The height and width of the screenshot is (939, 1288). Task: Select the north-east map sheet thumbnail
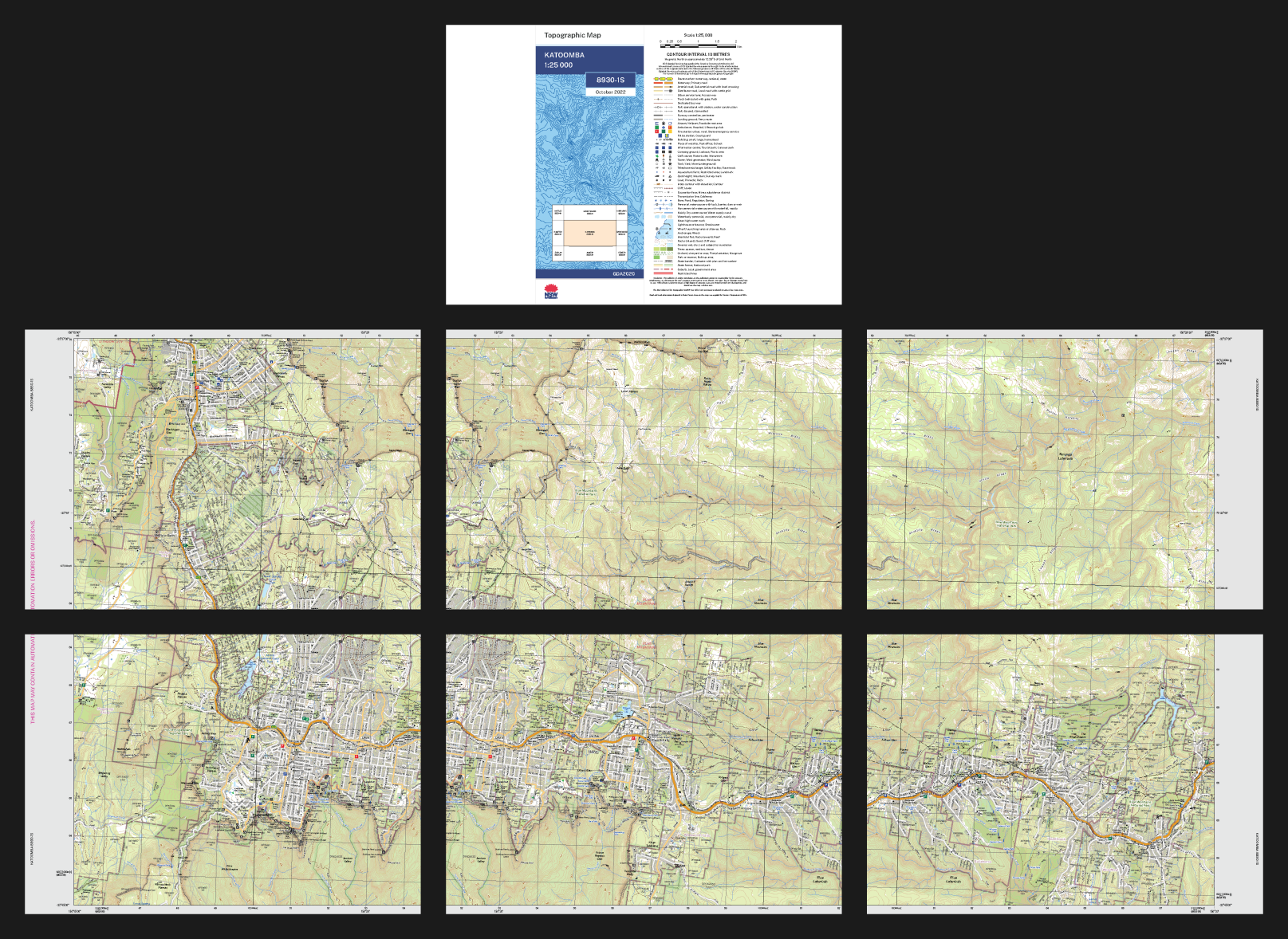1065,469
